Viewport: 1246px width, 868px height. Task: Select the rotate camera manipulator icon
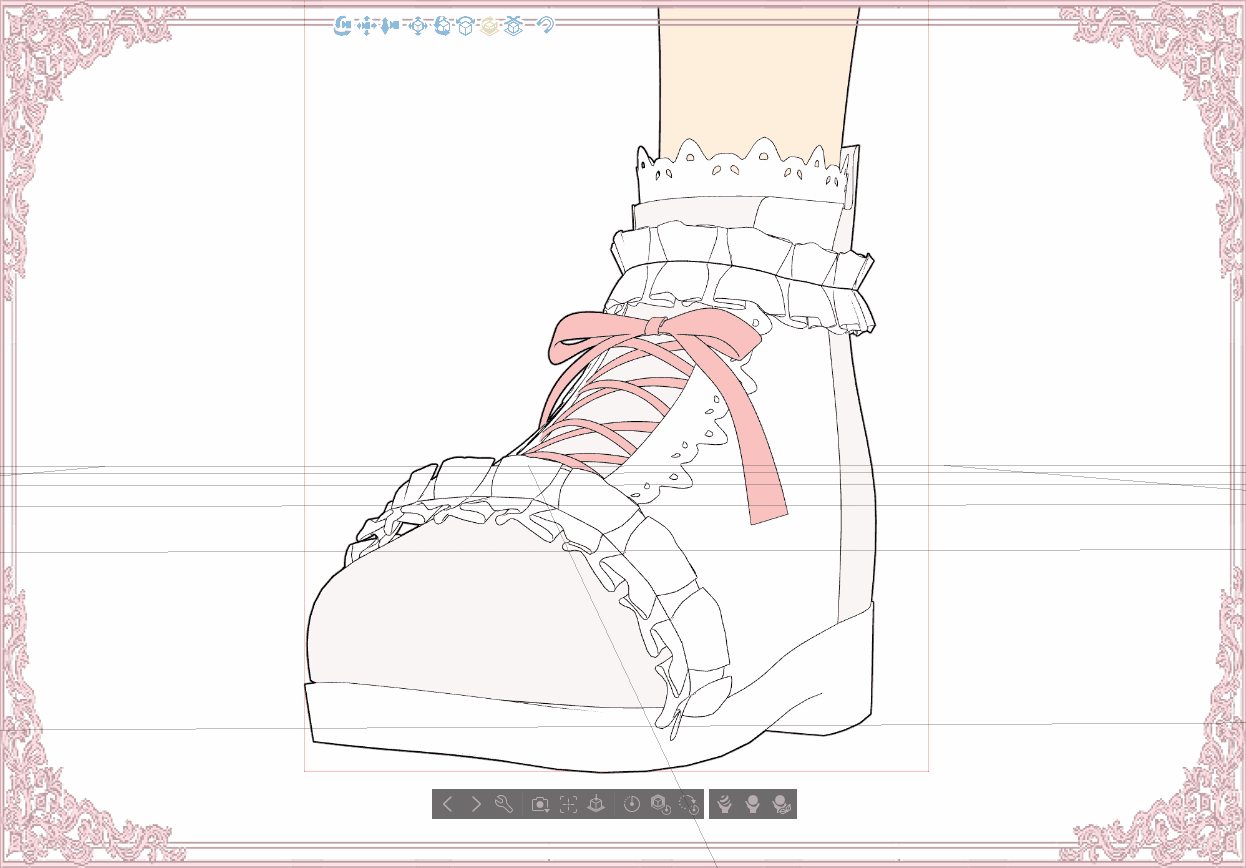(342, 25)
